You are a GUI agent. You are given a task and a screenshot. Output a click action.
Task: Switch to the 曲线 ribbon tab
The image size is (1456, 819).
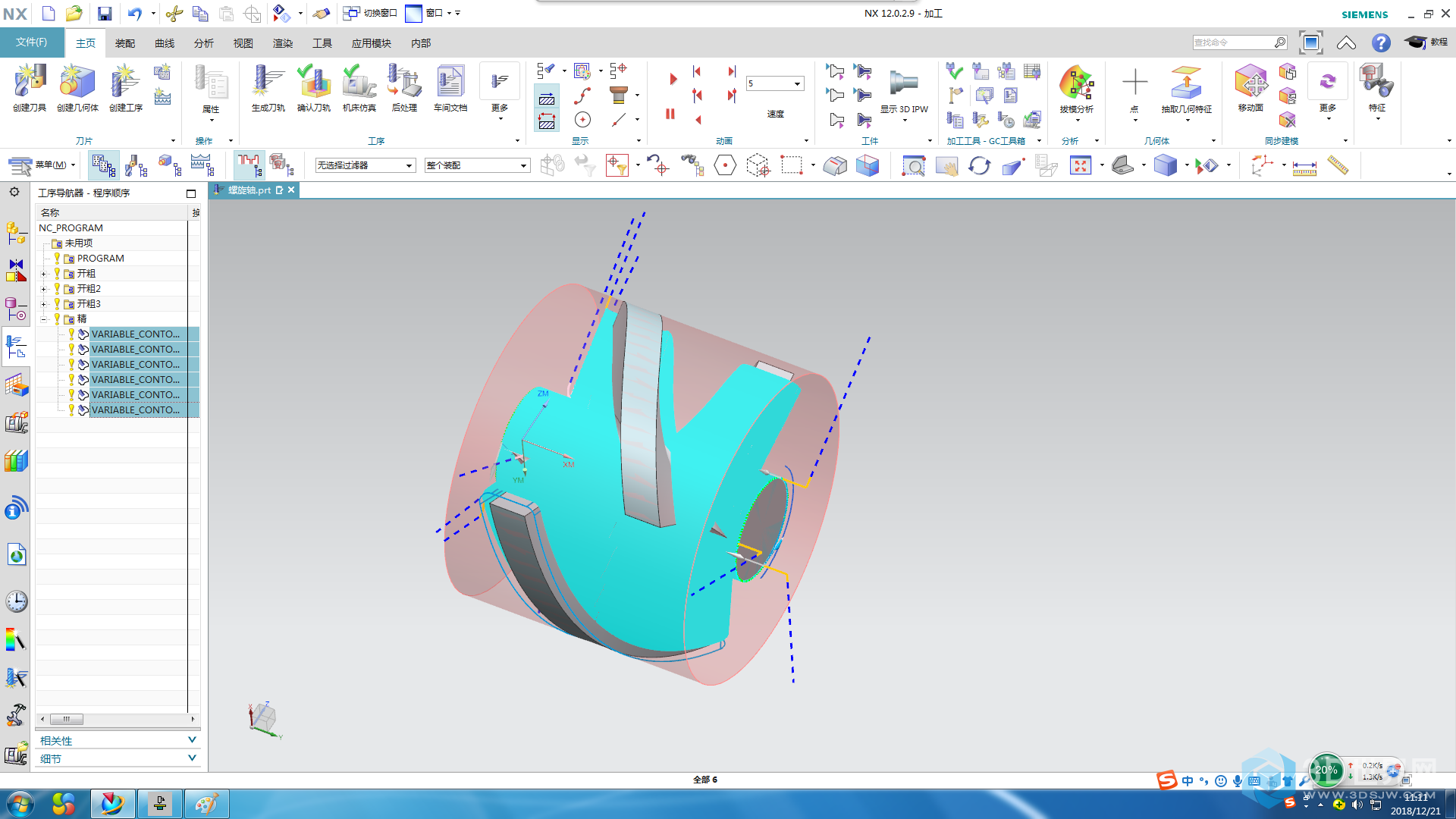click(165, 43)
